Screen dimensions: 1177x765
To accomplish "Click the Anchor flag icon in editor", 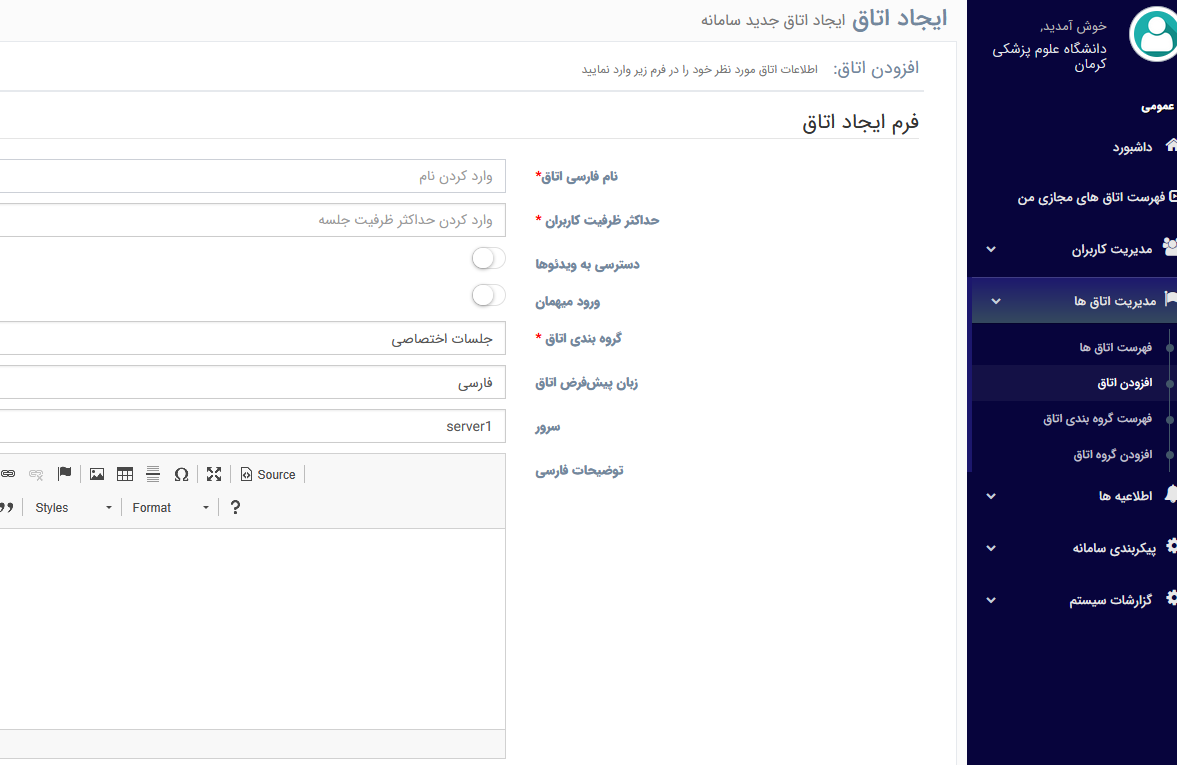I will tap(65, 474).
